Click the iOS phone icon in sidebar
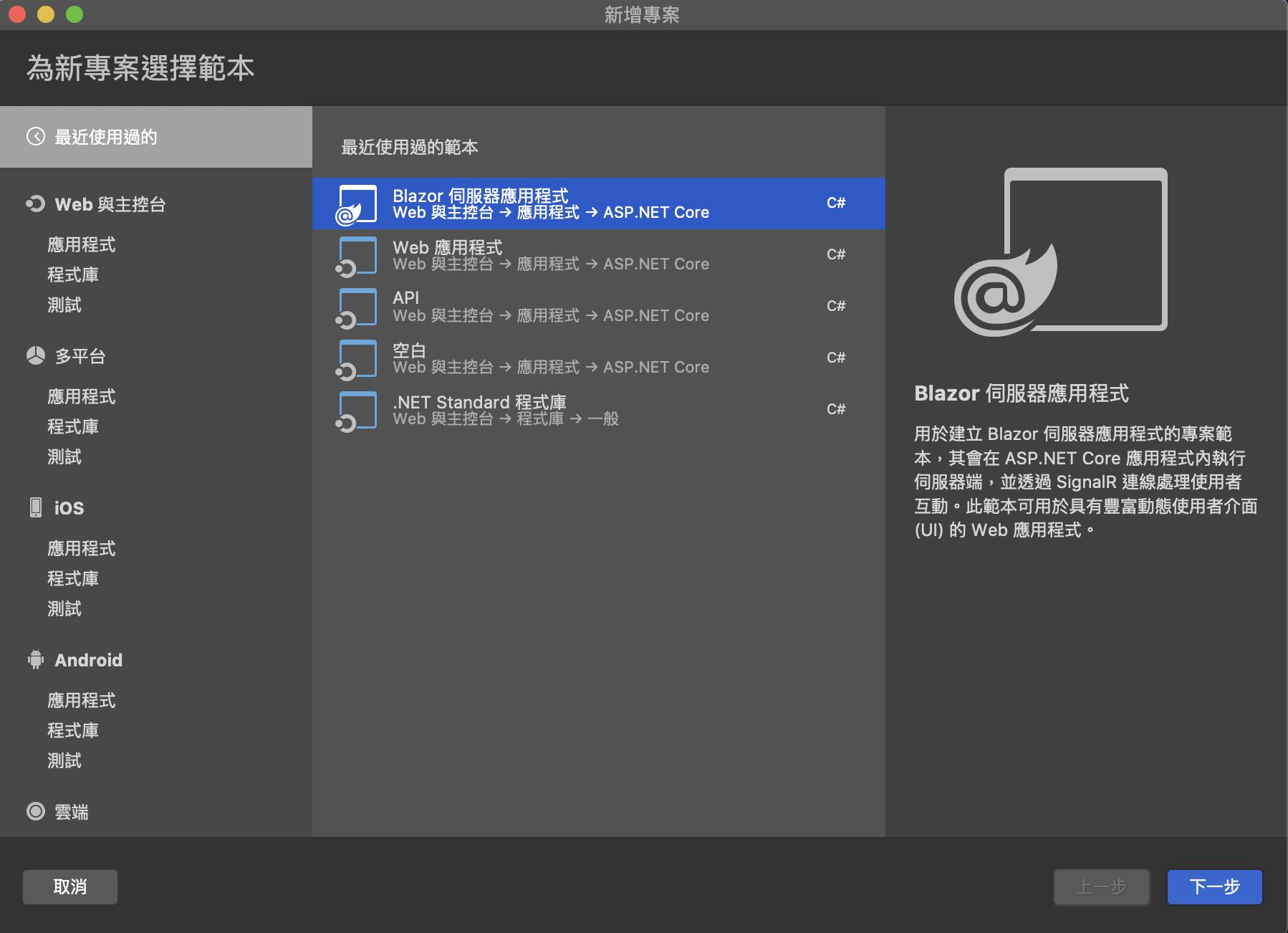This screenshot has width=1288, height=933. point(35,508)
